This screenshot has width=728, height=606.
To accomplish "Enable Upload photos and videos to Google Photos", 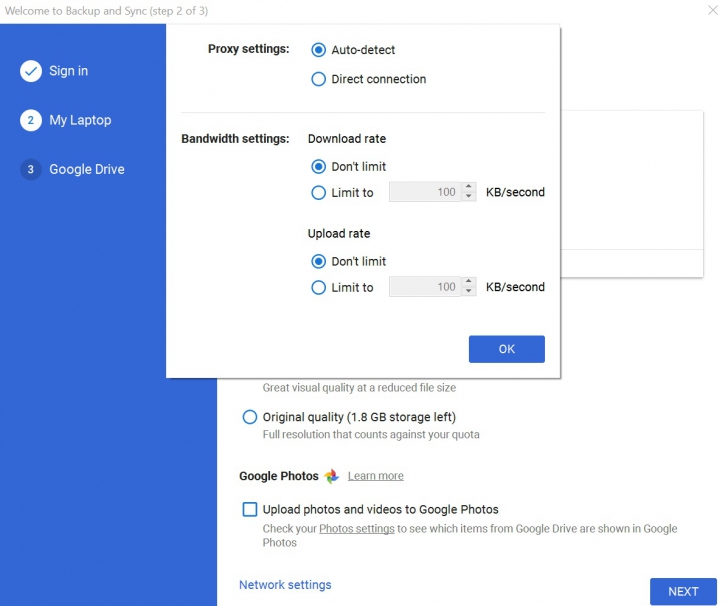I will [x=250, y=509].
